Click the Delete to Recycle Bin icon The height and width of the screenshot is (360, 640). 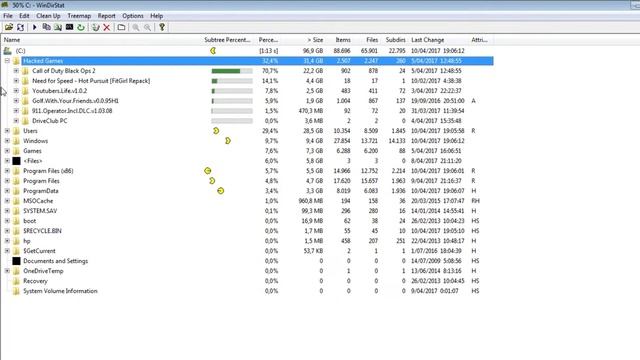point(96,27)
